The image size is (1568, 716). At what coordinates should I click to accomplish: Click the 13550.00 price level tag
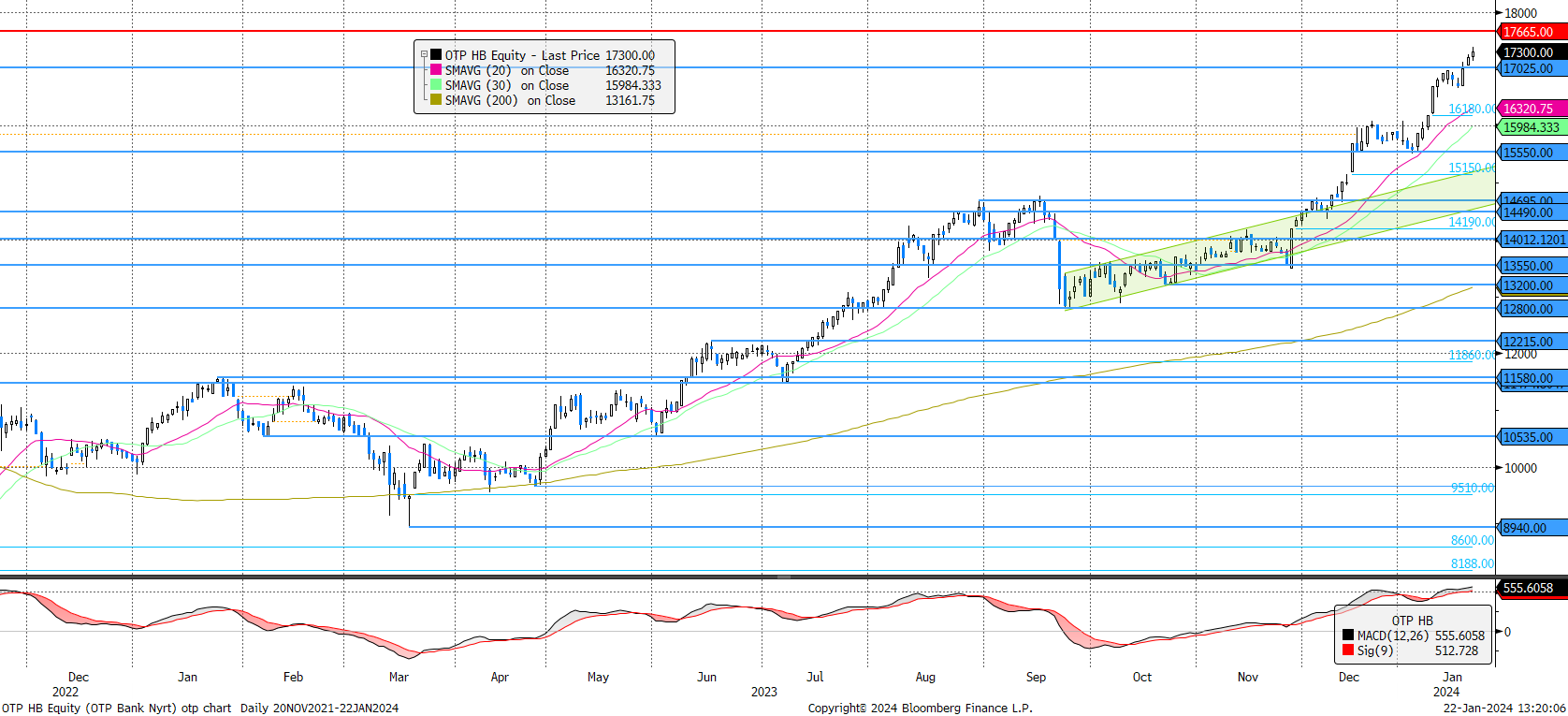pyautogui.click(x=1532, y=266)
